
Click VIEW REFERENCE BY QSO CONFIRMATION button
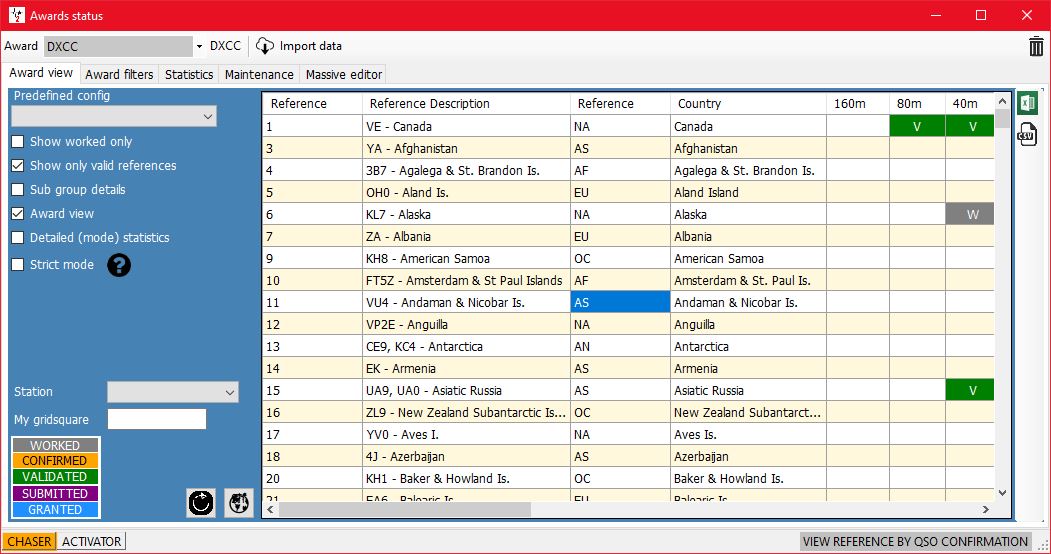916,541
